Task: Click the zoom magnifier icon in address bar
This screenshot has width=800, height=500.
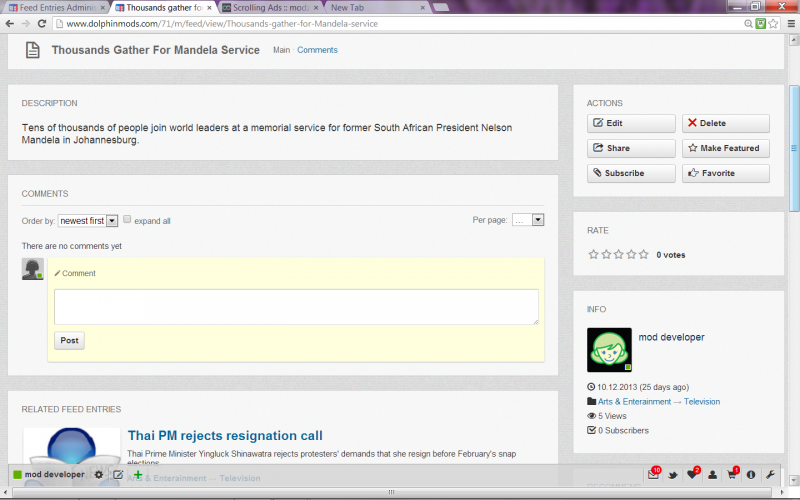Action: coord(748,23)
